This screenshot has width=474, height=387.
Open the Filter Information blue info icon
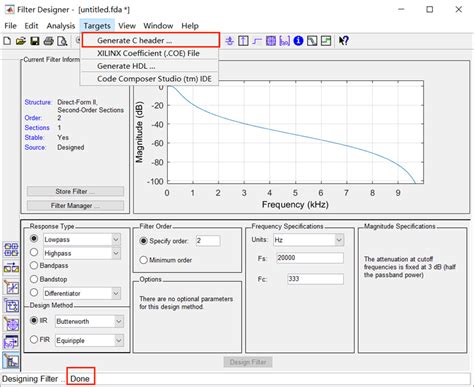pyautogui.click(x=298, y=41)
